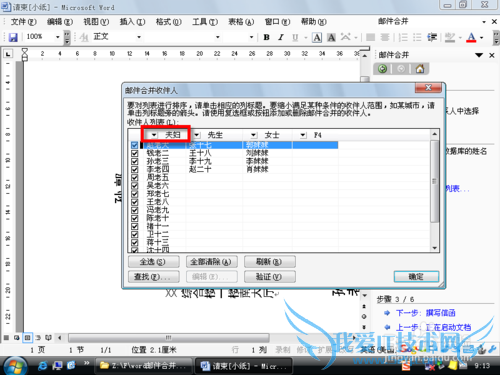The width and height of the screenshot is (500, 375).
Task: Open the style 正文 dropdown
Action: (x=139, y=37)
